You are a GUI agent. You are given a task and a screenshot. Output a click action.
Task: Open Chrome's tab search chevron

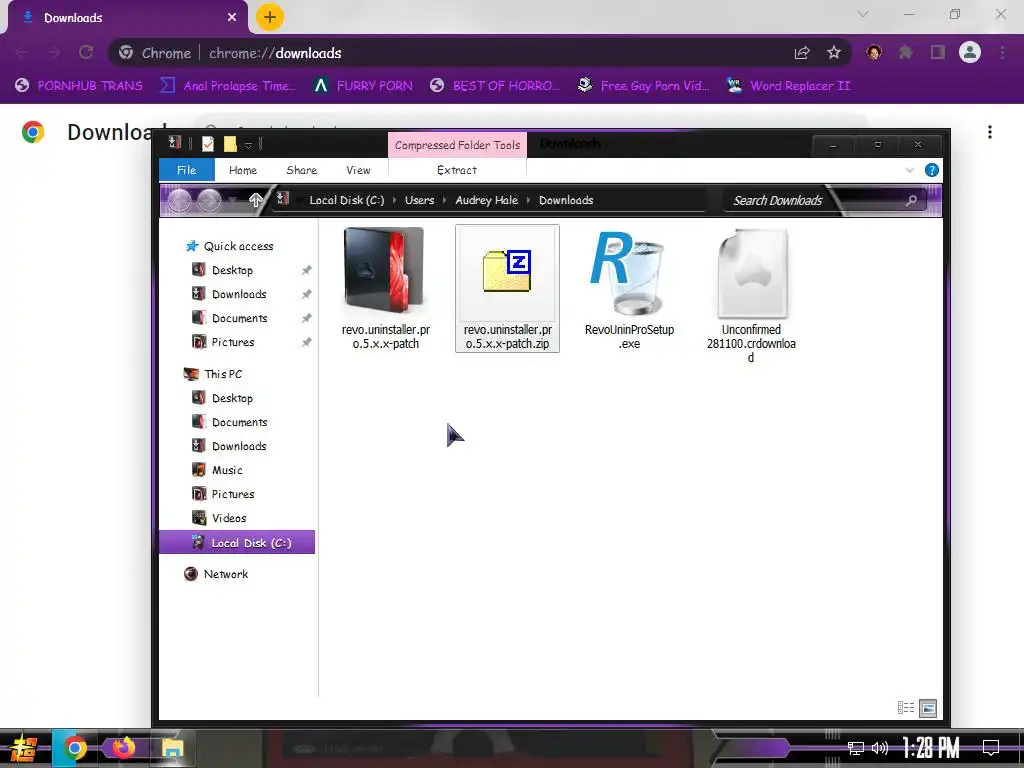(x=863, y=14)
